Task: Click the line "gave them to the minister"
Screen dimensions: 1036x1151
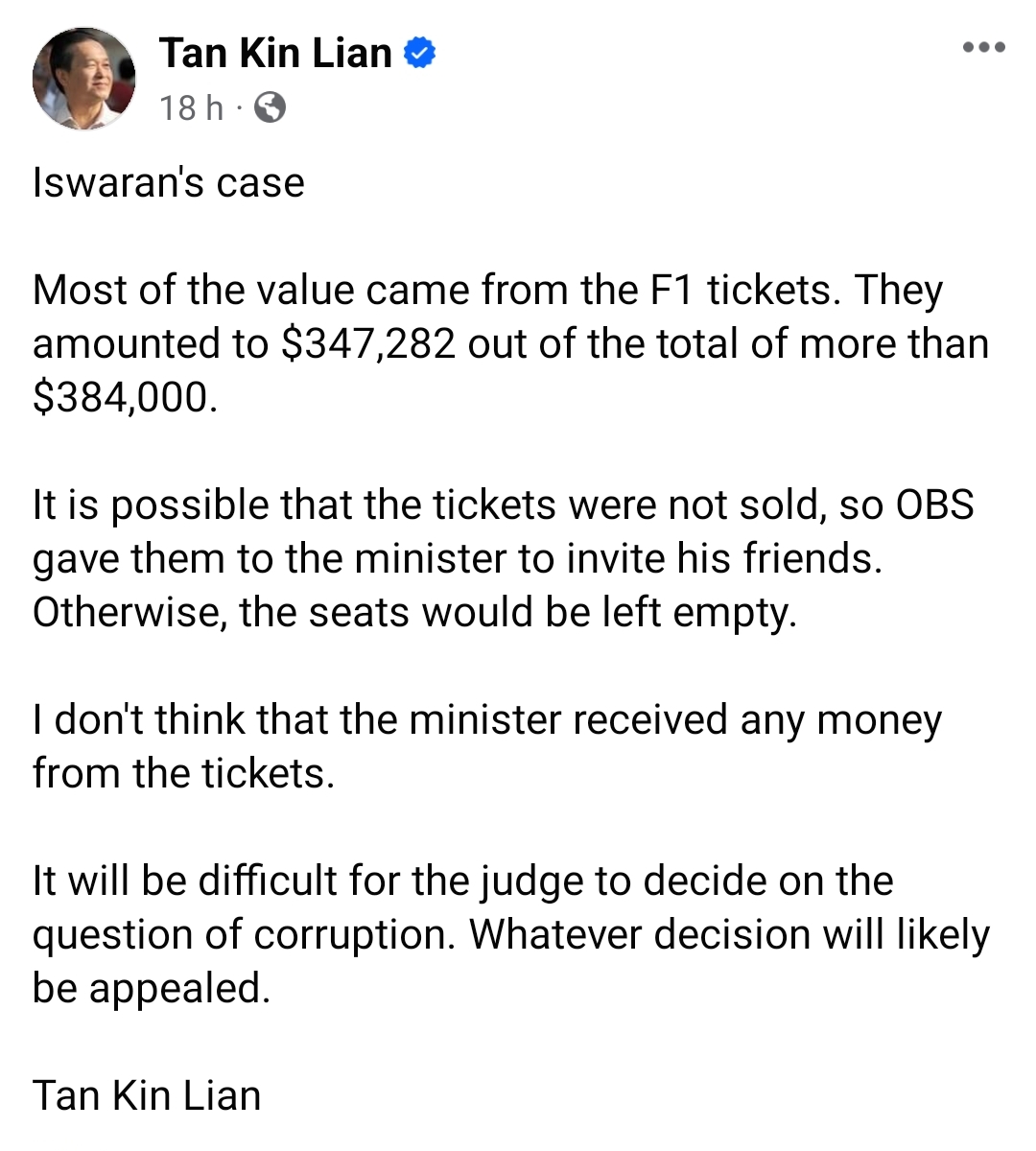Action: click(x=458, y=559)
